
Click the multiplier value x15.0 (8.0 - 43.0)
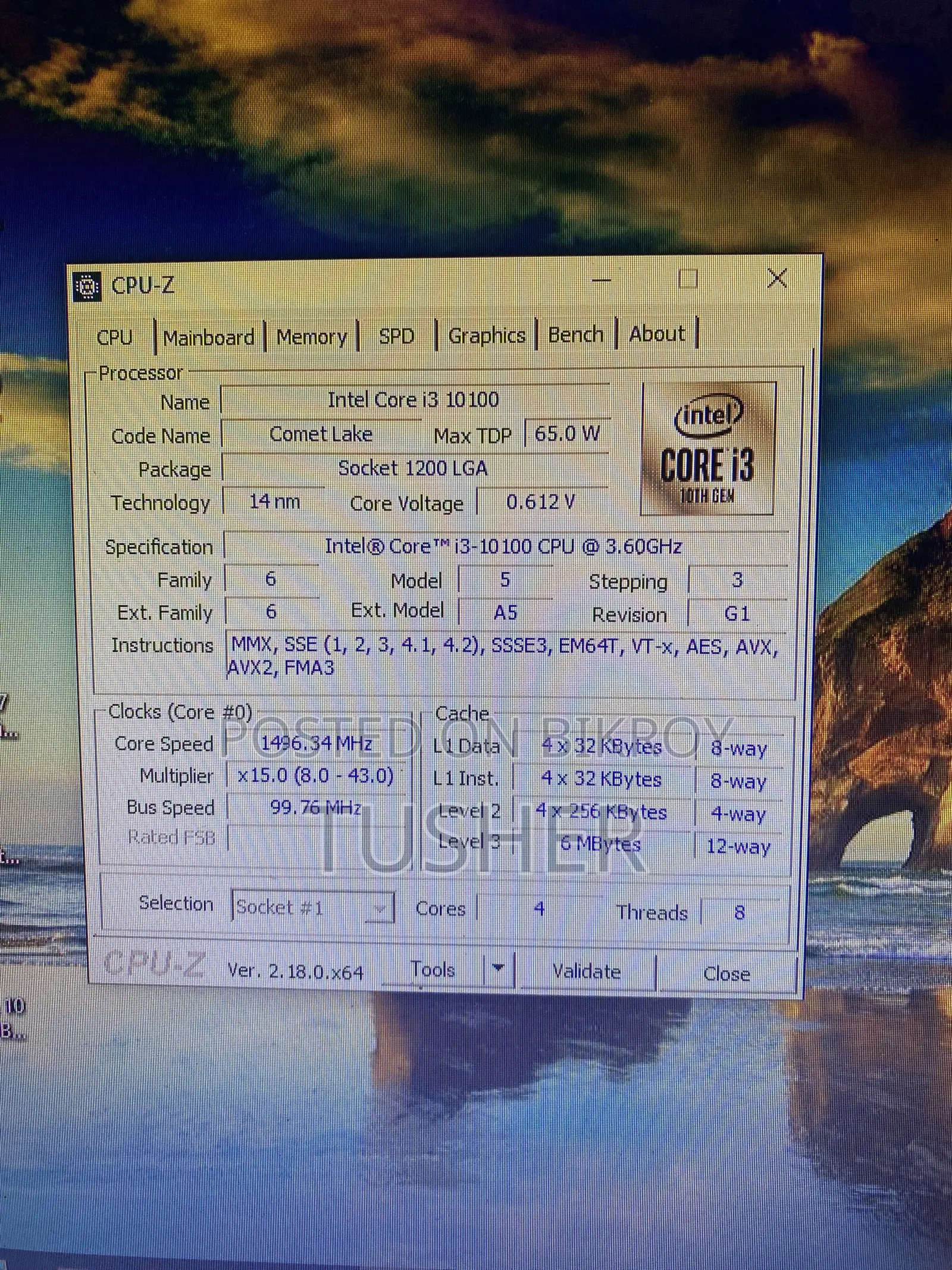(x=316, y=776)
